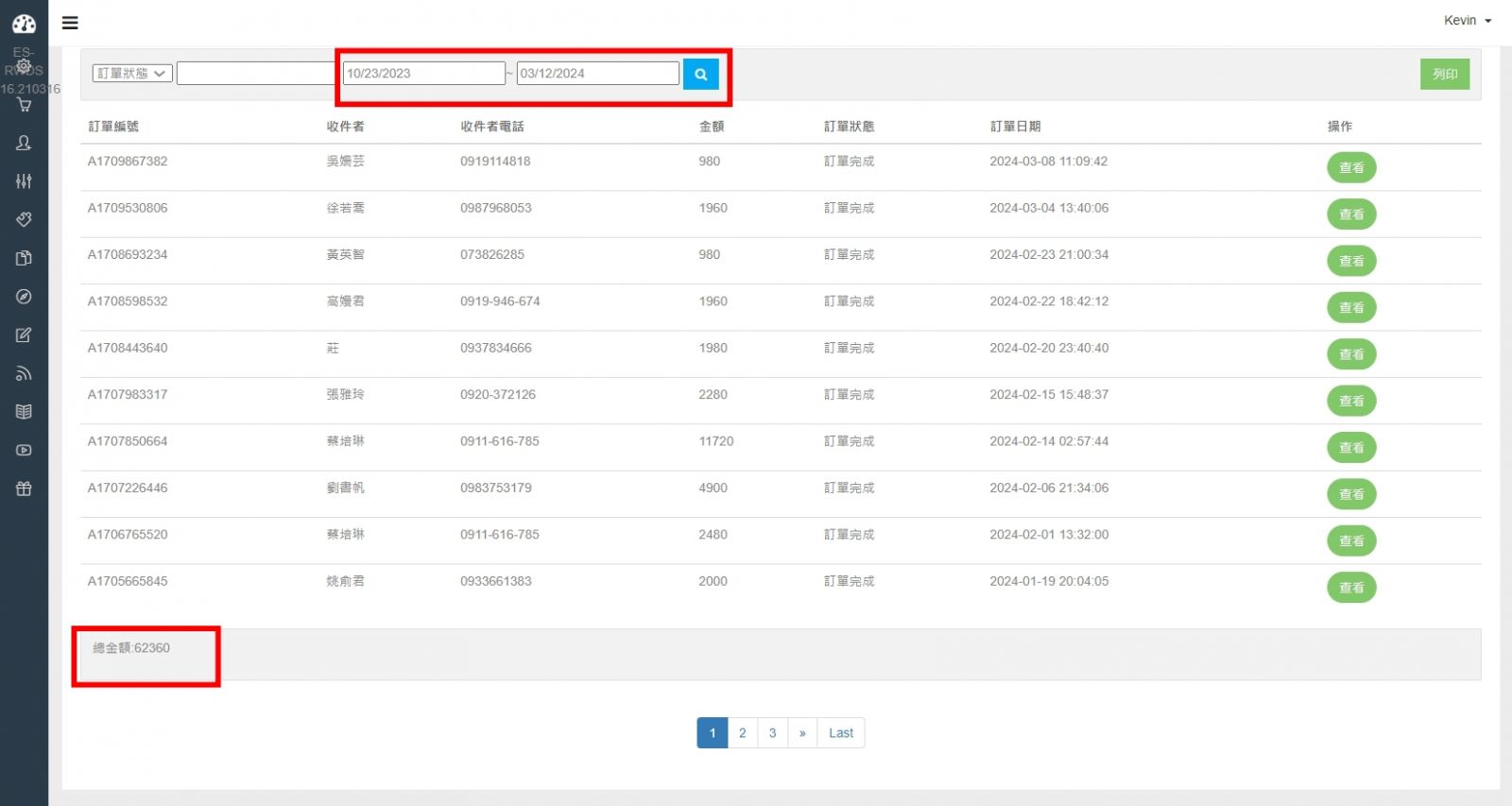Click the dashboard gauge logo icon

click(24, 24)
